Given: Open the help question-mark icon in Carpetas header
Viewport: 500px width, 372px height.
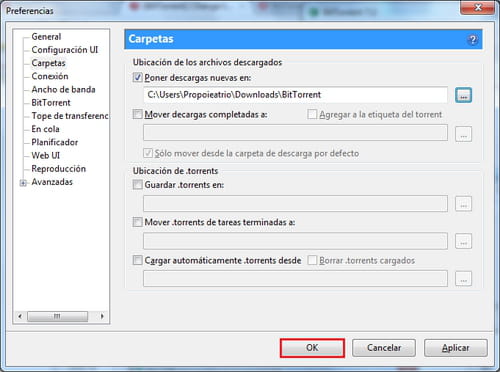Looking at the screenshot, I should (x=472, y=40).
